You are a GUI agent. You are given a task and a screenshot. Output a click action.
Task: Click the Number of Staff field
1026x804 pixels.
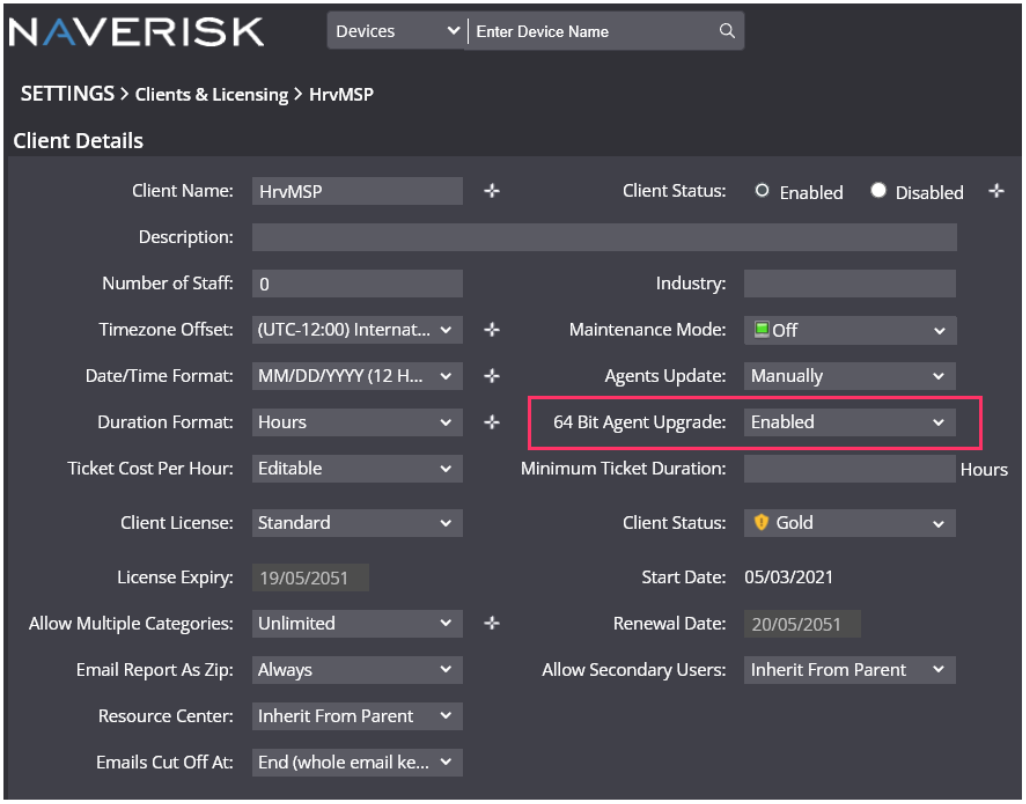357,284
